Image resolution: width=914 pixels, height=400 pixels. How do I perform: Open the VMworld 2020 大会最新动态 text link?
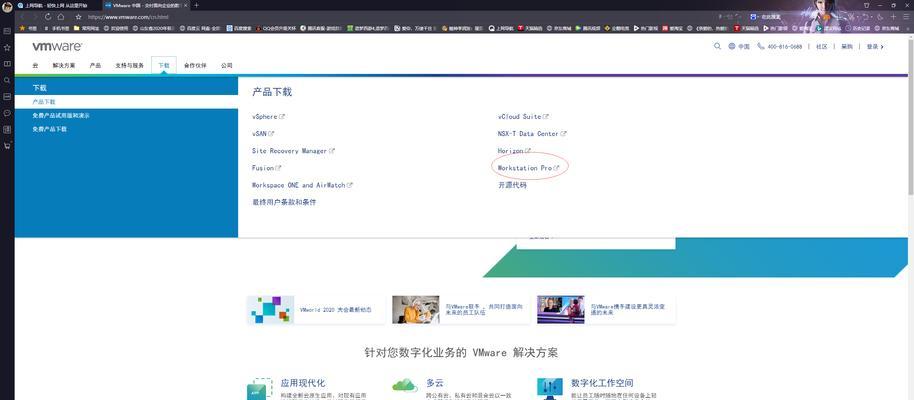tap(335, 310)
